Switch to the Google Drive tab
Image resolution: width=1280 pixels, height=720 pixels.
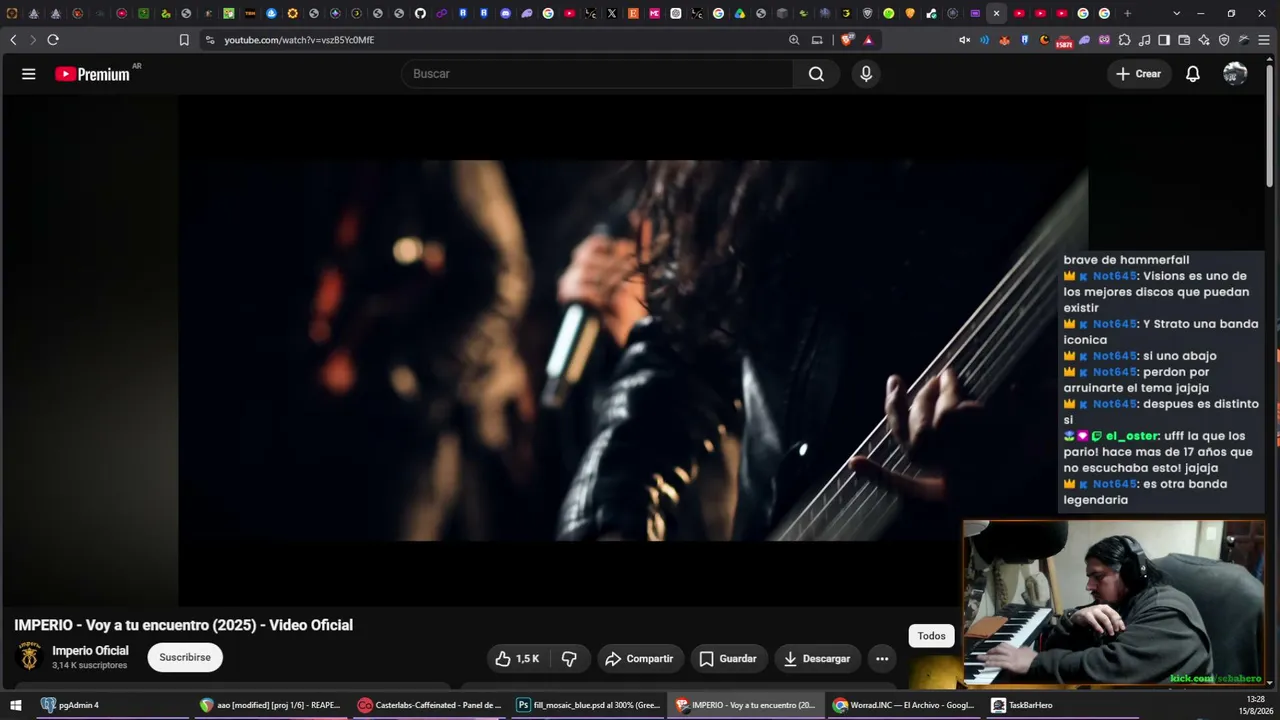[739, 13]
